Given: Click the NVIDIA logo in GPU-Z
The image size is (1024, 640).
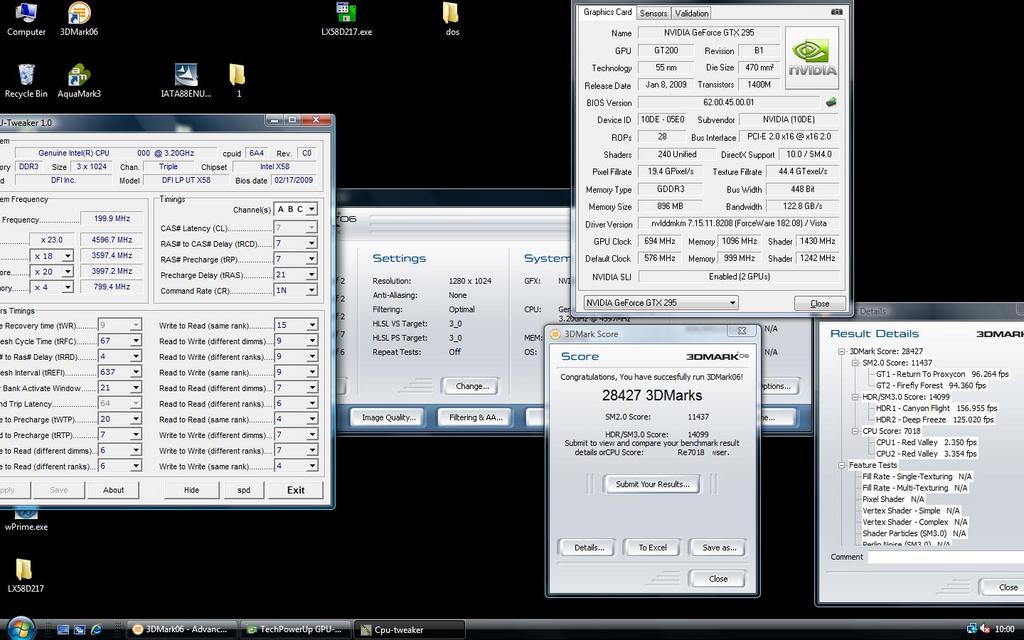Looking at the screenshot, I should [812, 58].
